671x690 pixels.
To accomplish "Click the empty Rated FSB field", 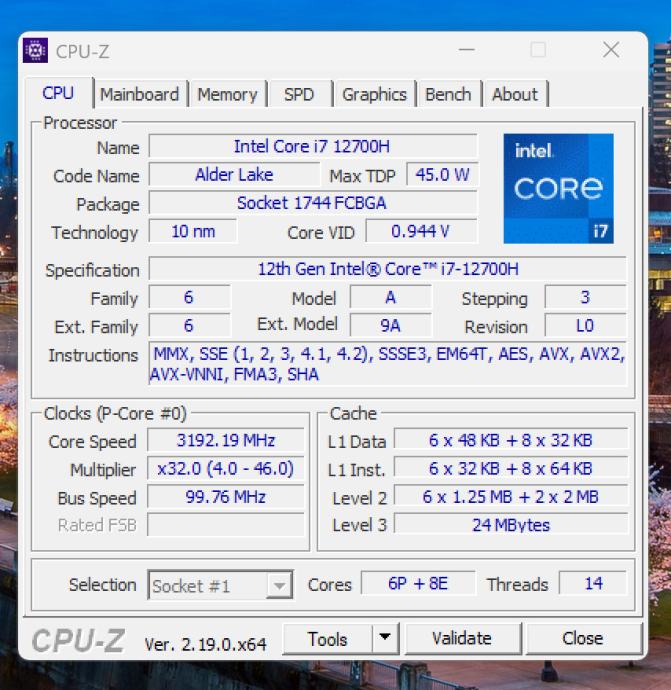I will (226, 525).
